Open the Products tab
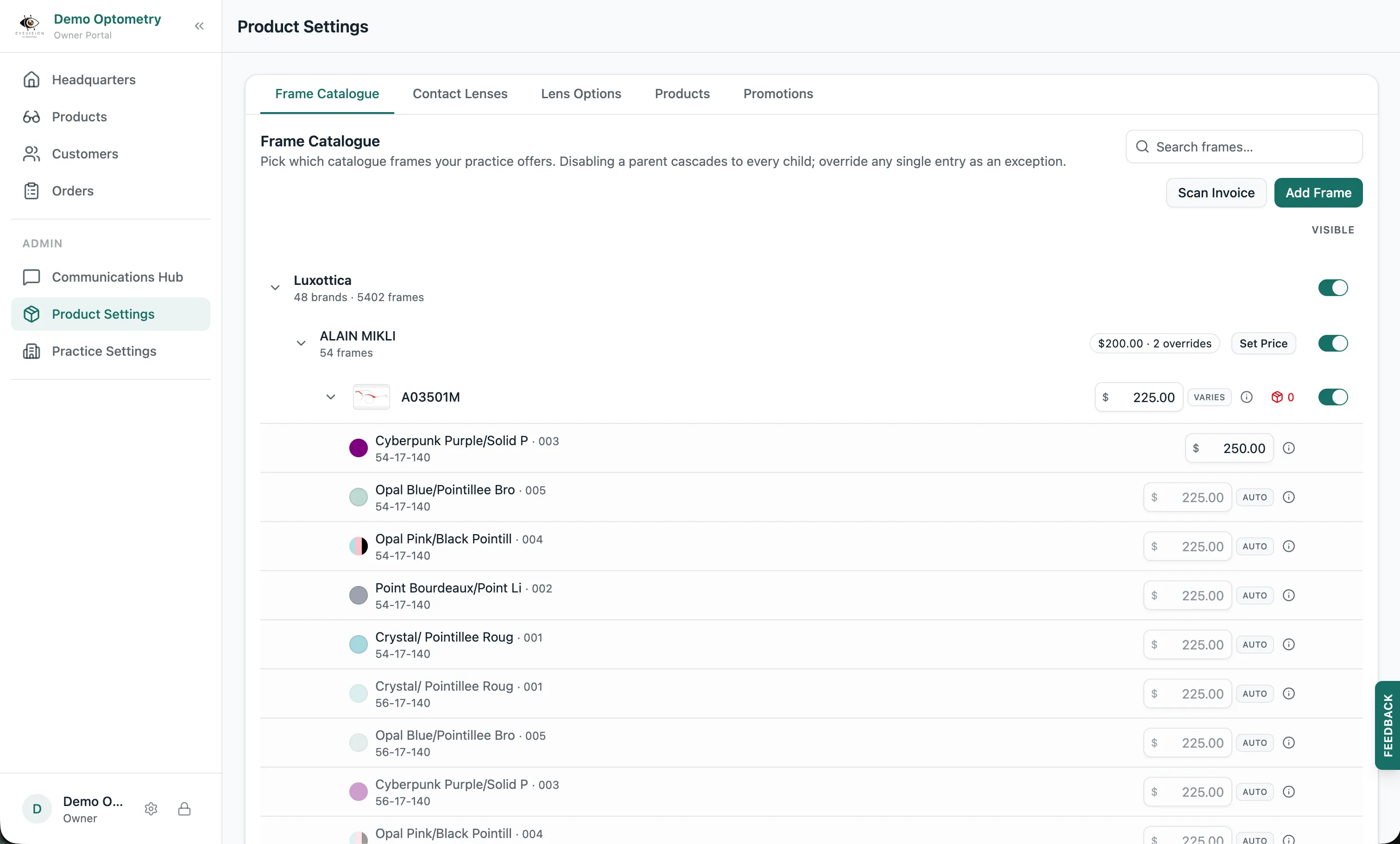 (x=682, y=94)
